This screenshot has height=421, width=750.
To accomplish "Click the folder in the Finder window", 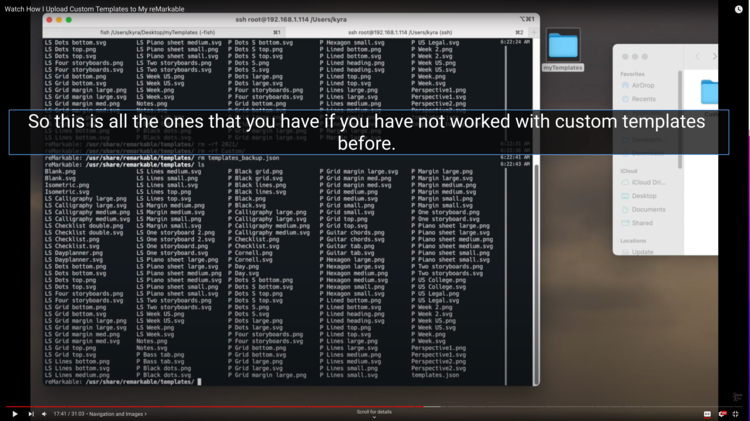I will pos(709,92).
